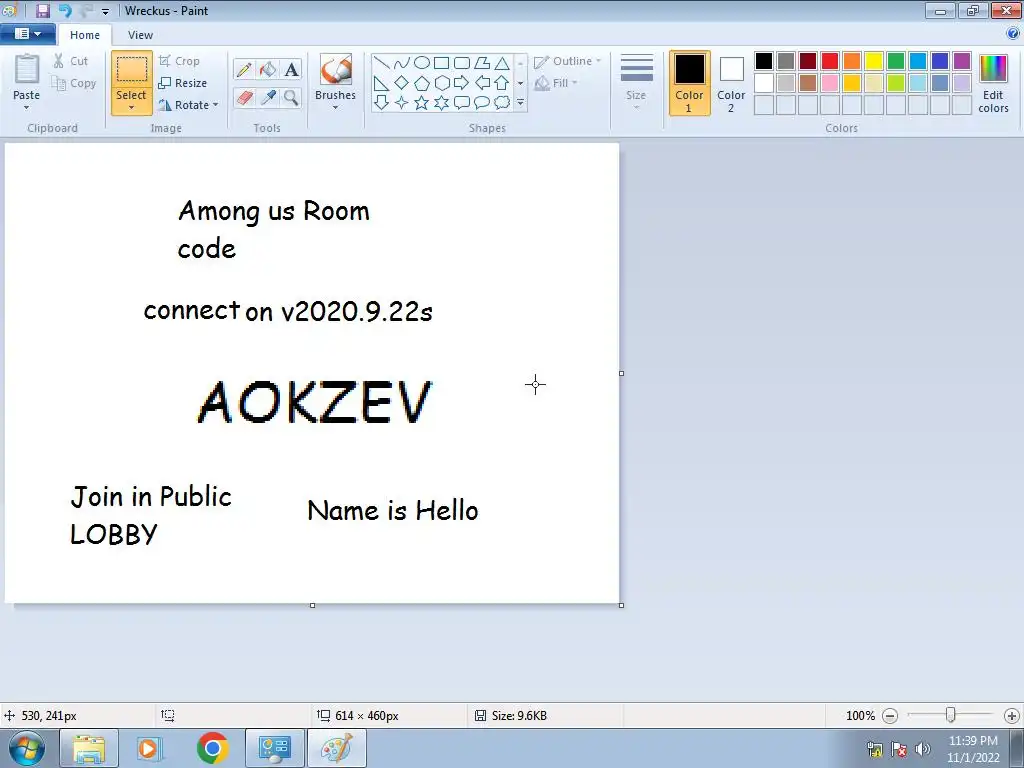Choose the Six-point star shape
1024x768 pixels.
pos(442,103)
